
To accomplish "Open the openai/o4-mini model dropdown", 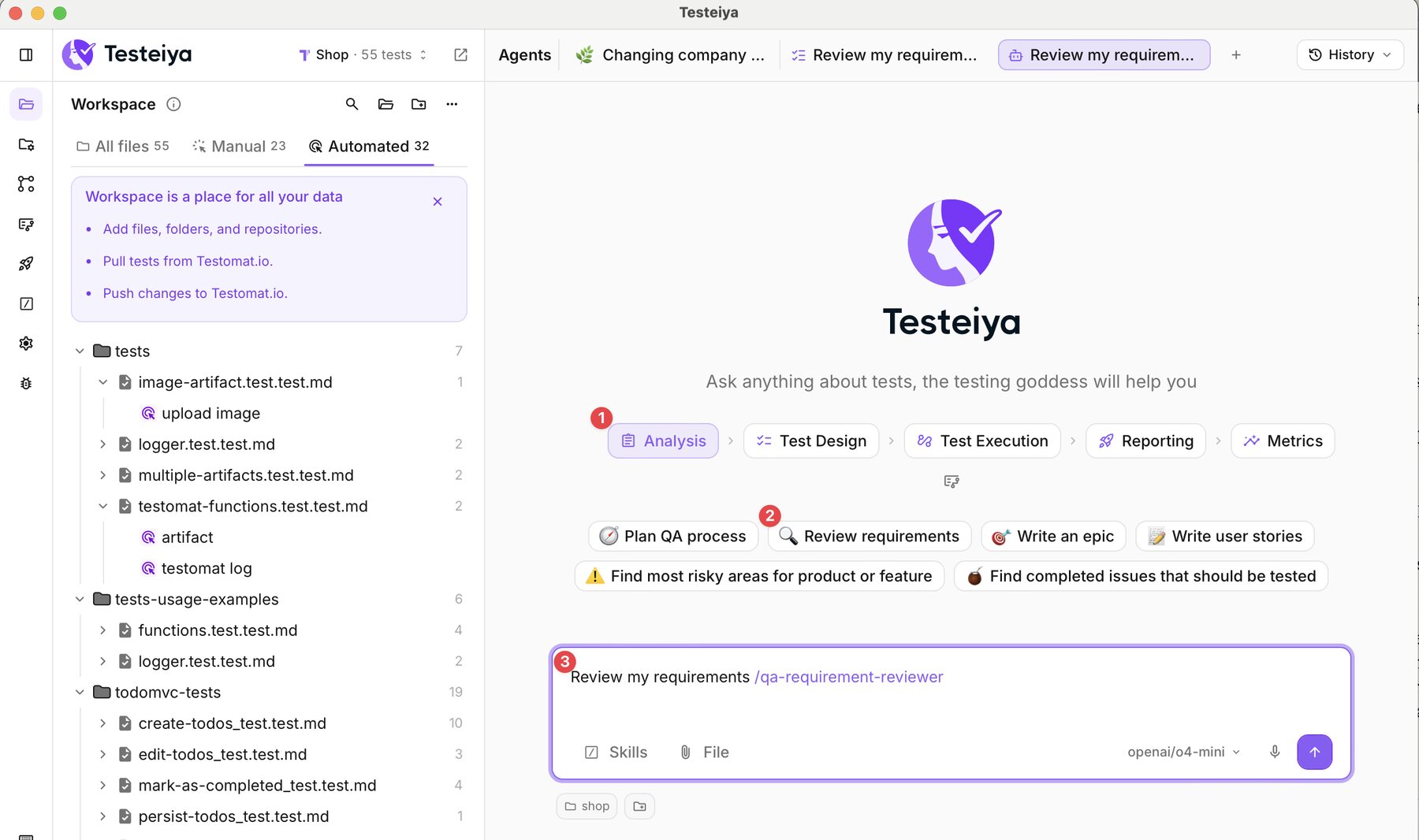I will (1183, 752).
